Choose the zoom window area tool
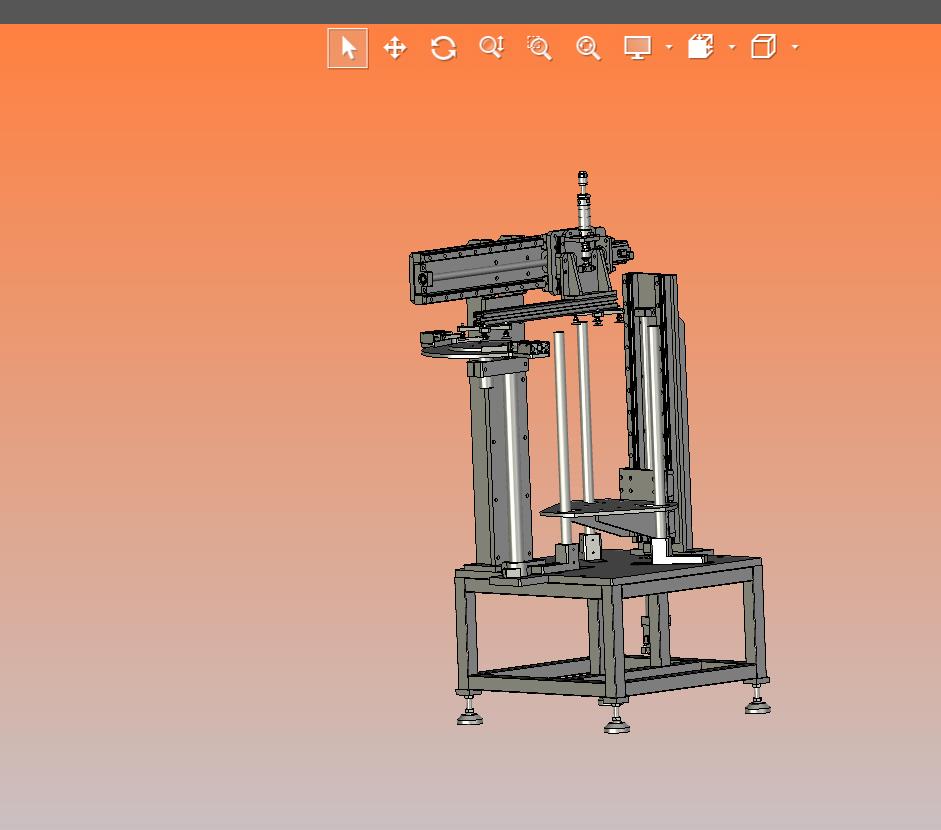The width and height of the screenshot is (941, 830). click(x=539, y=48)
